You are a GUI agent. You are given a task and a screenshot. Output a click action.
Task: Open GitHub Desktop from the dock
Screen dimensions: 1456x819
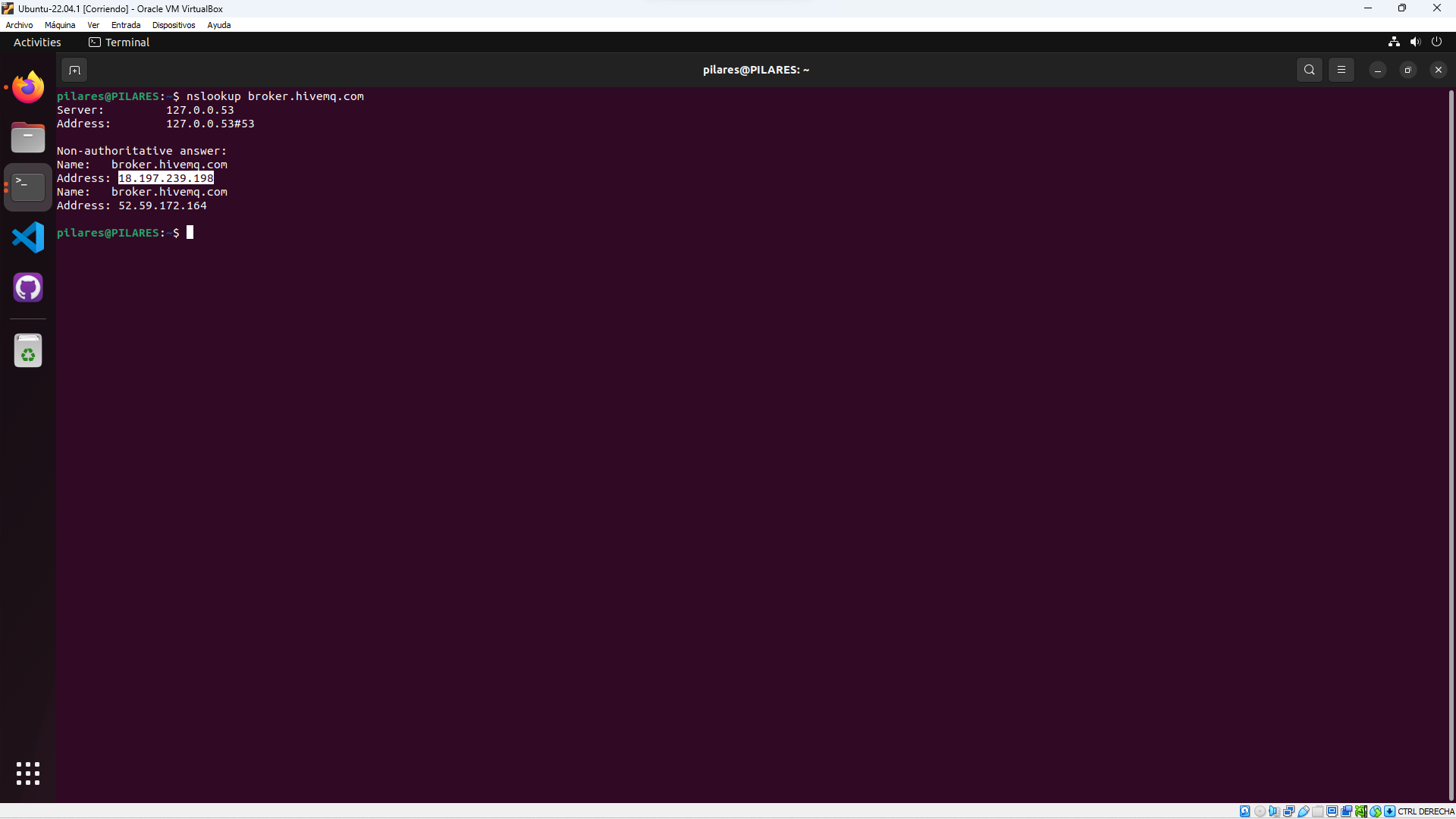tap(27, 287)
